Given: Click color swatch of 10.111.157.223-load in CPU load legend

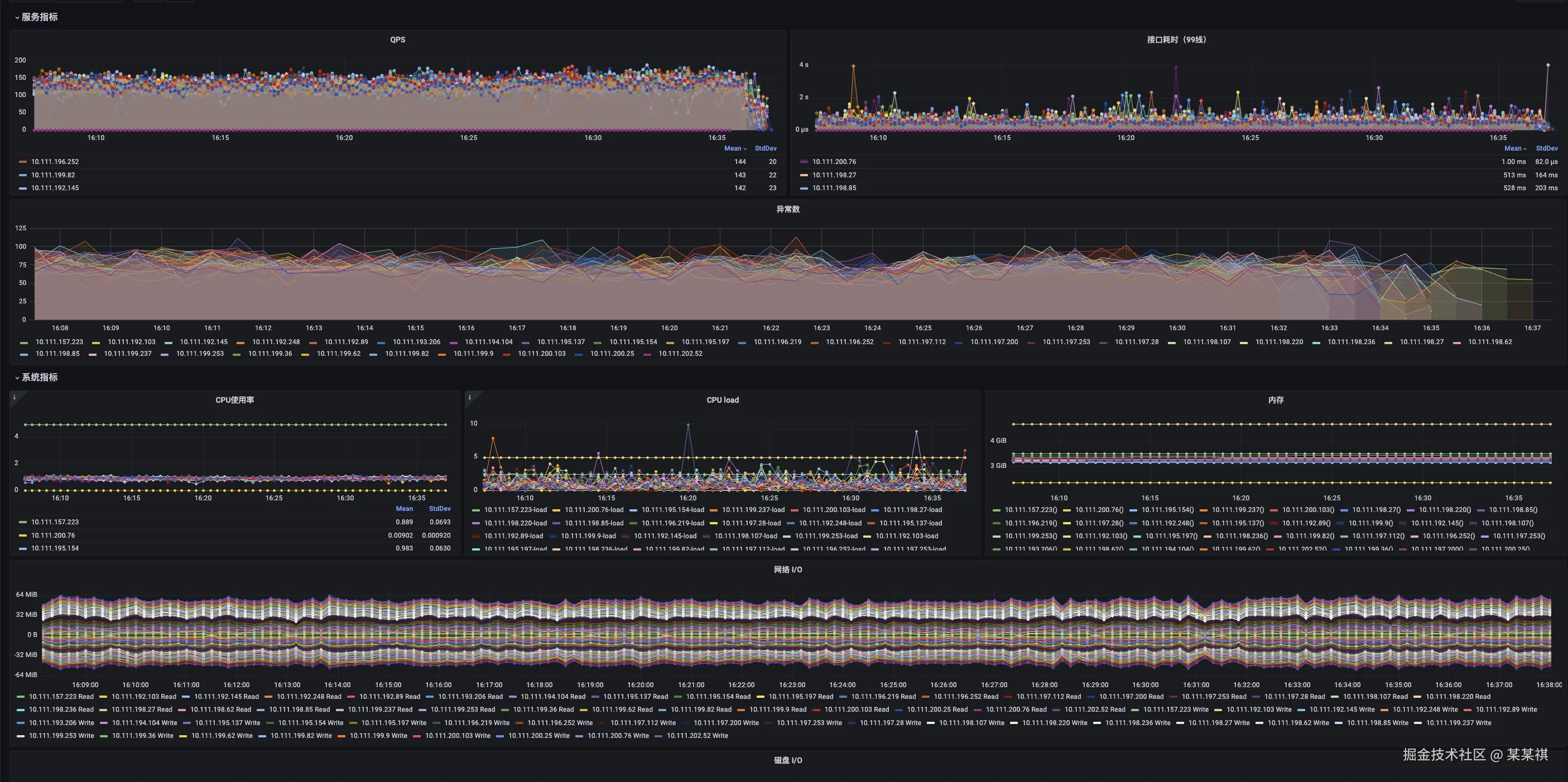Looking at the screenshot, I should point(476,510).
